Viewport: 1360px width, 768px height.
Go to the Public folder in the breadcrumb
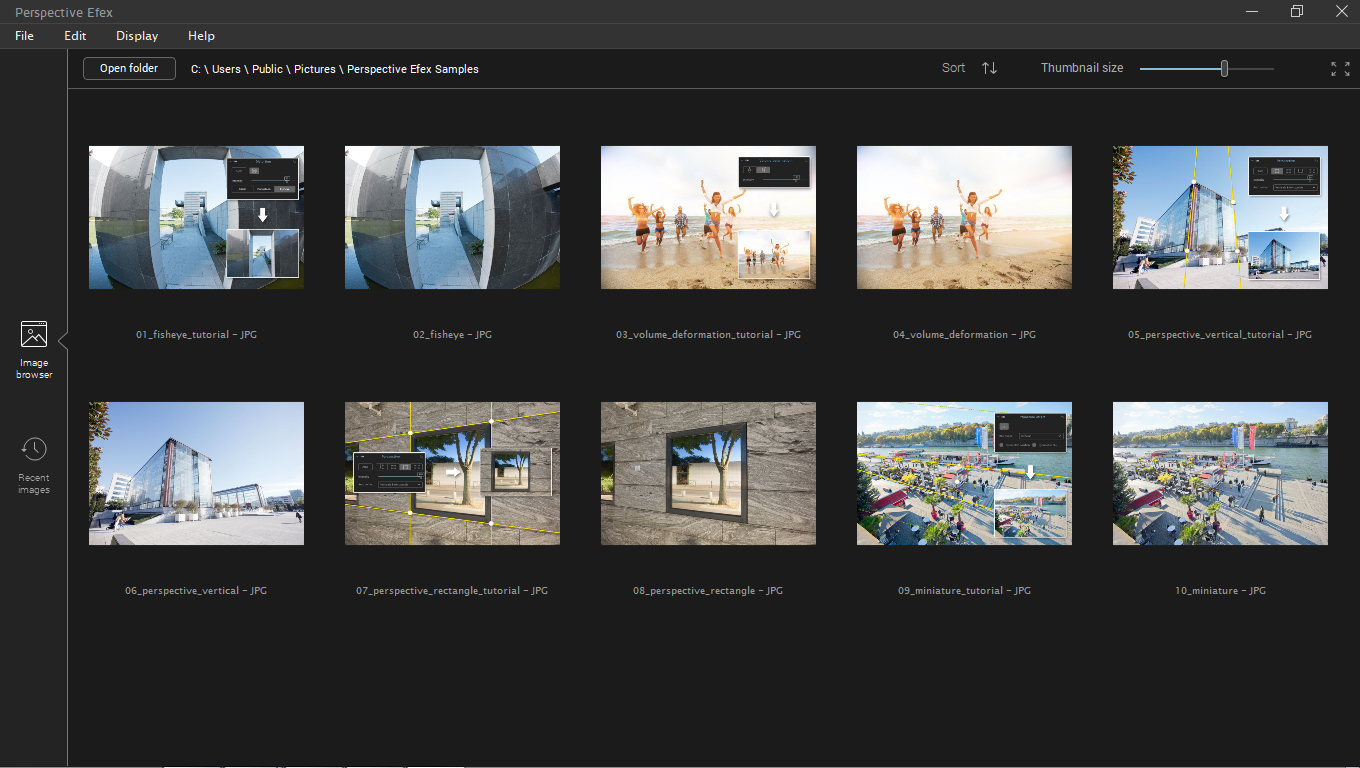coord(267,70)
